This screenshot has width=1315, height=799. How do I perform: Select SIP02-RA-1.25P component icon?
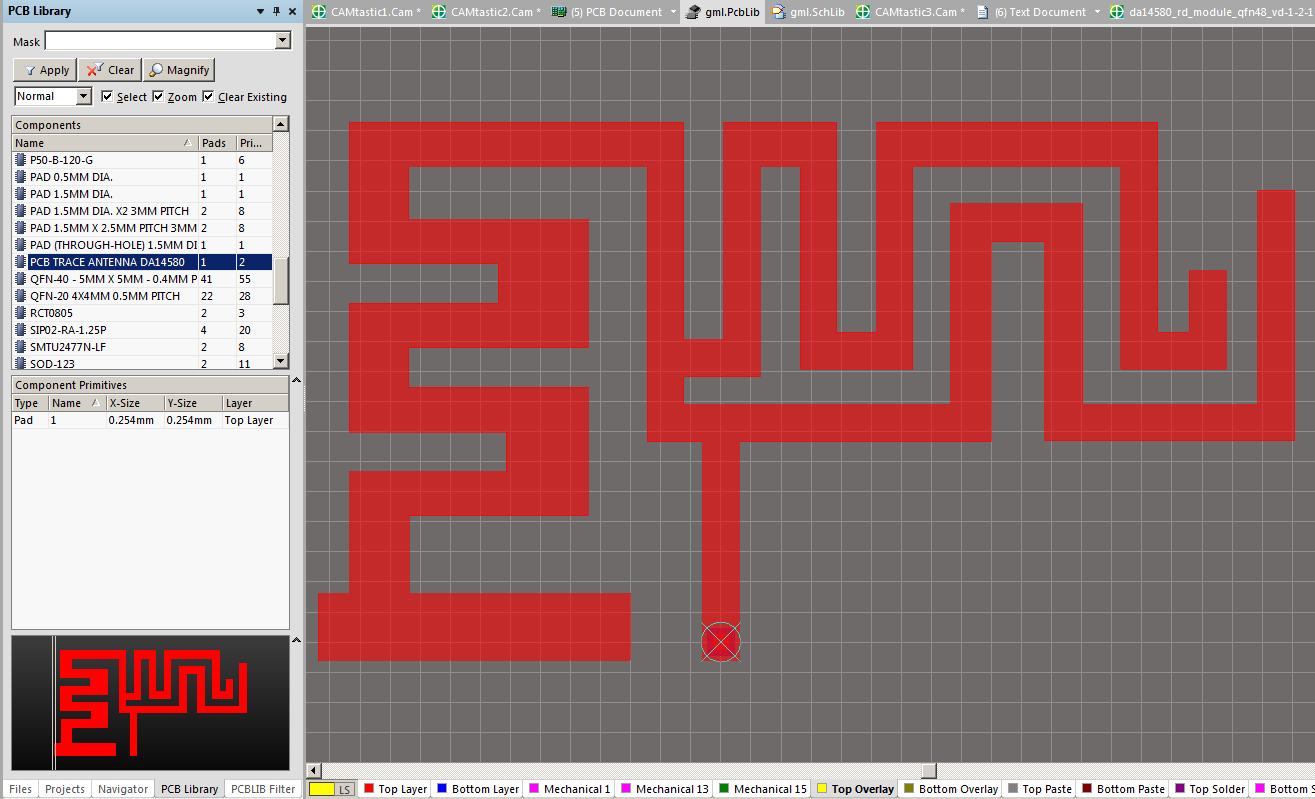tap(20, 330)
